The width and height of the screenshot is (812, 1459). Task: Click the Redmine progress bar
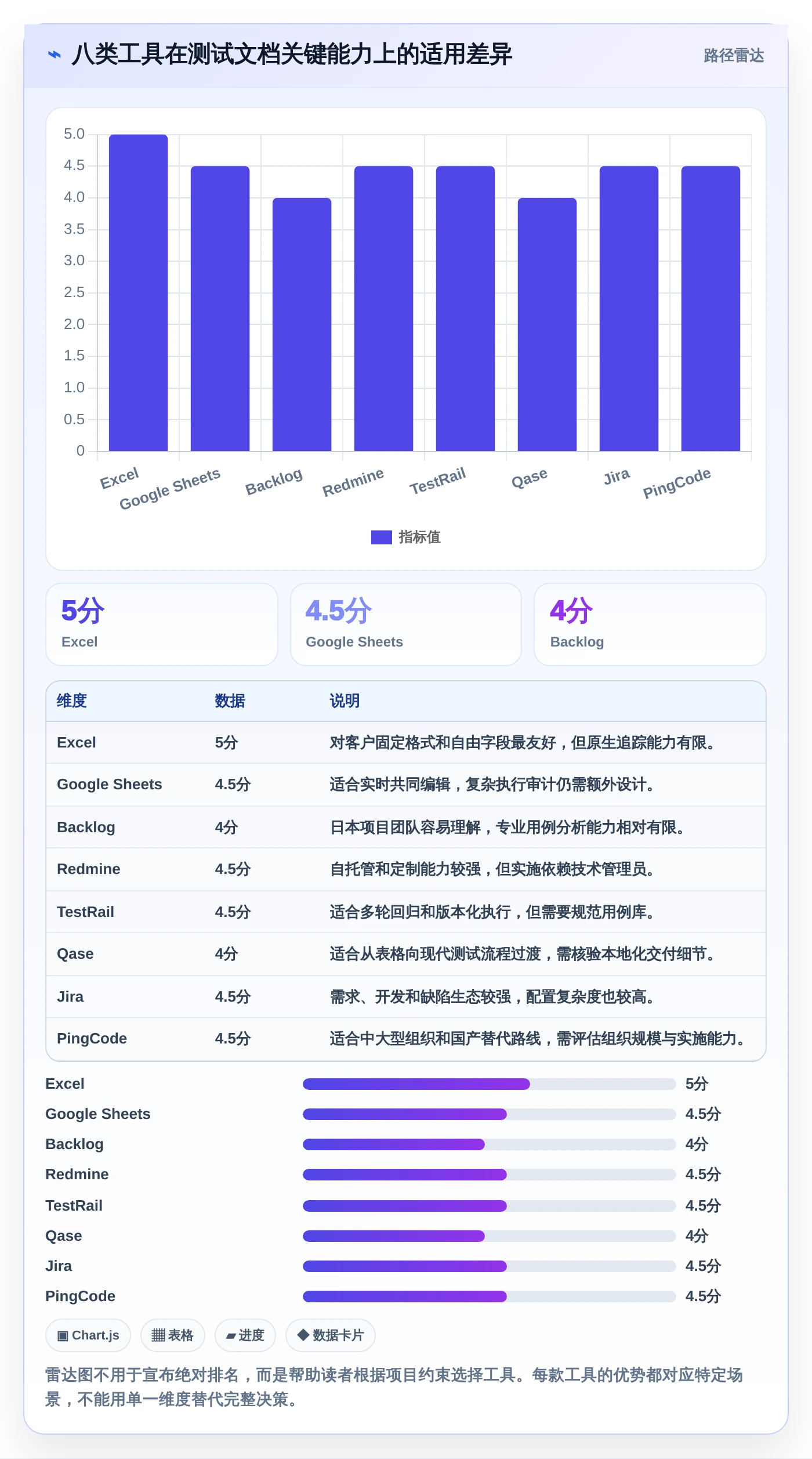[489, 1175]
